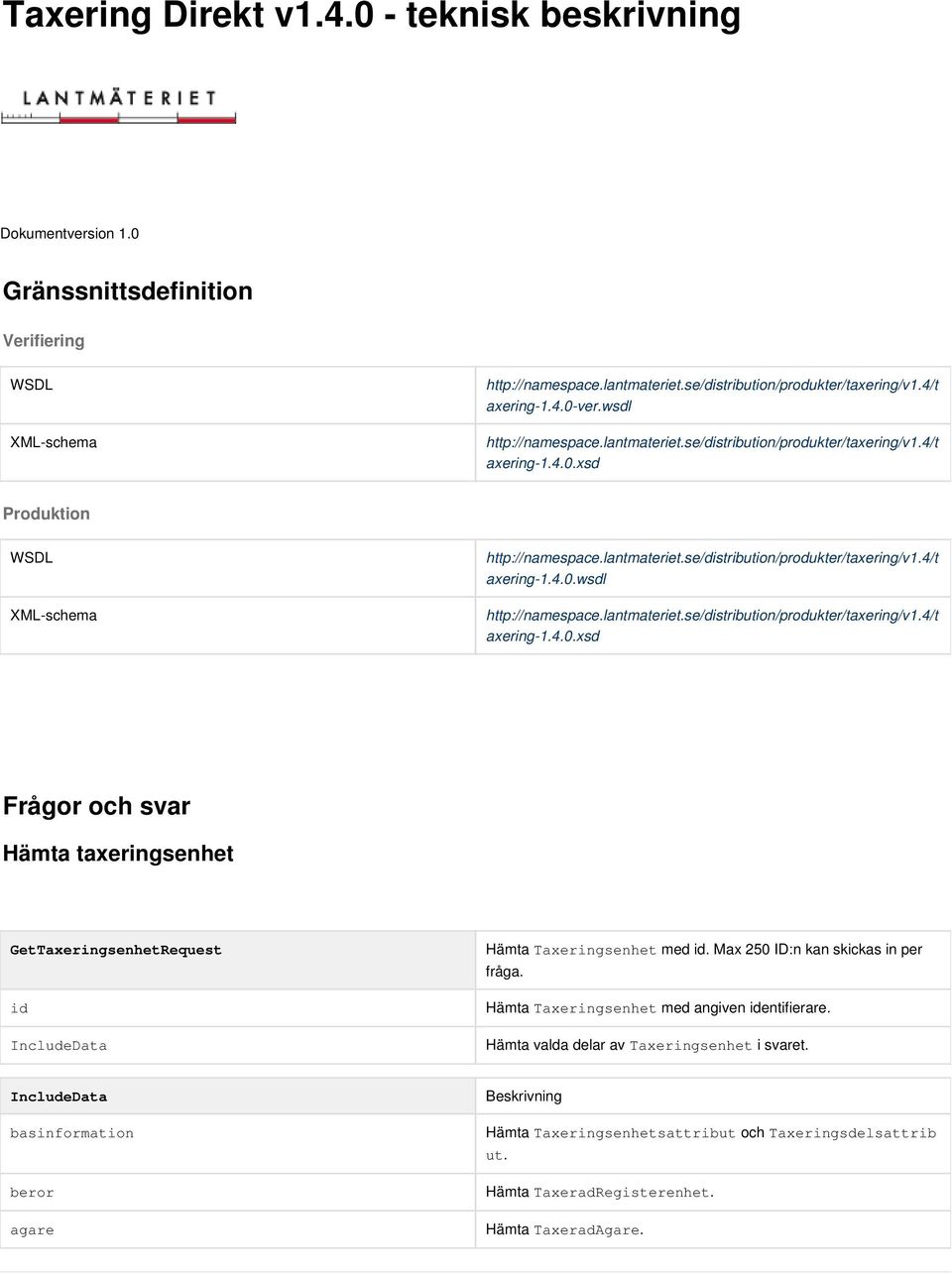Click the 'agare' cell
The image size is (952, 1274).
coord(238,1229)
